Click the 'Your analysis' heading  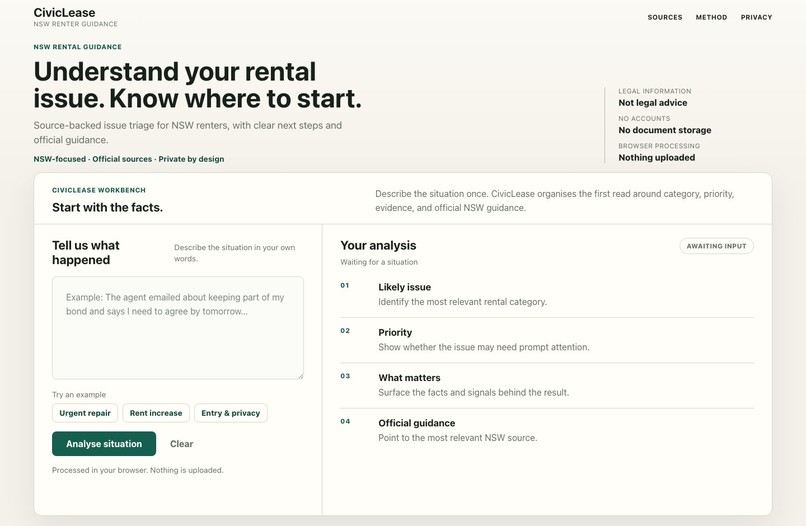[378, 245]
